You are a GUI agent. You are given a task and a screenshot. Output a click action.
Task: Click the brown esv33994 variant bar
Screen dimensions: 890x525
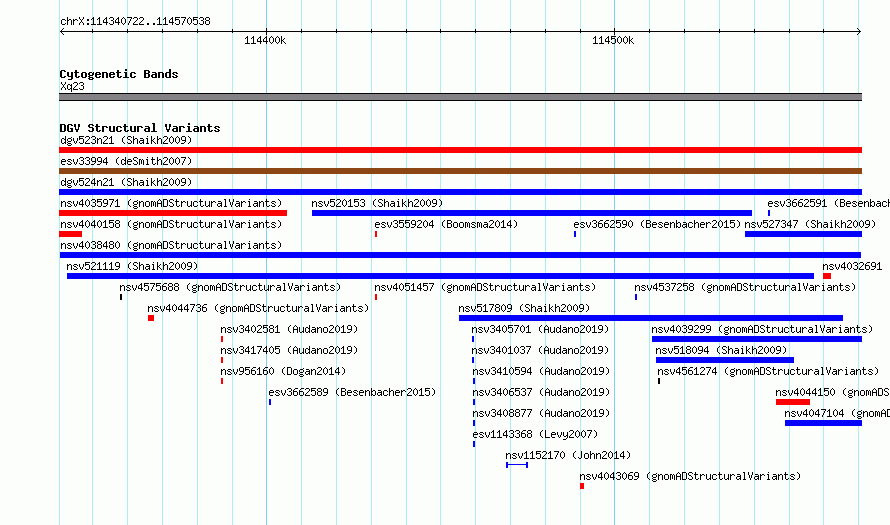point(460,171)
